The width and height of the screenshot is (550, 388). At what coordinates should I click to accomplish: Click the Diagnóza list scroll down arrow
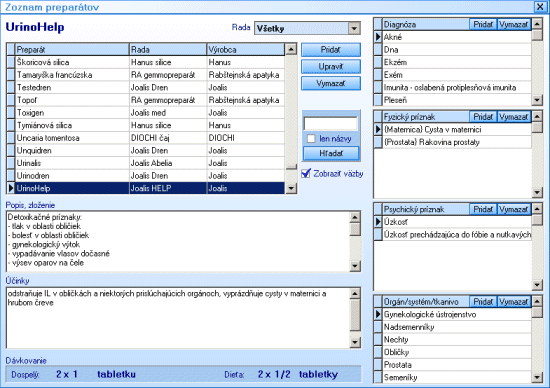tap(537, 100)
